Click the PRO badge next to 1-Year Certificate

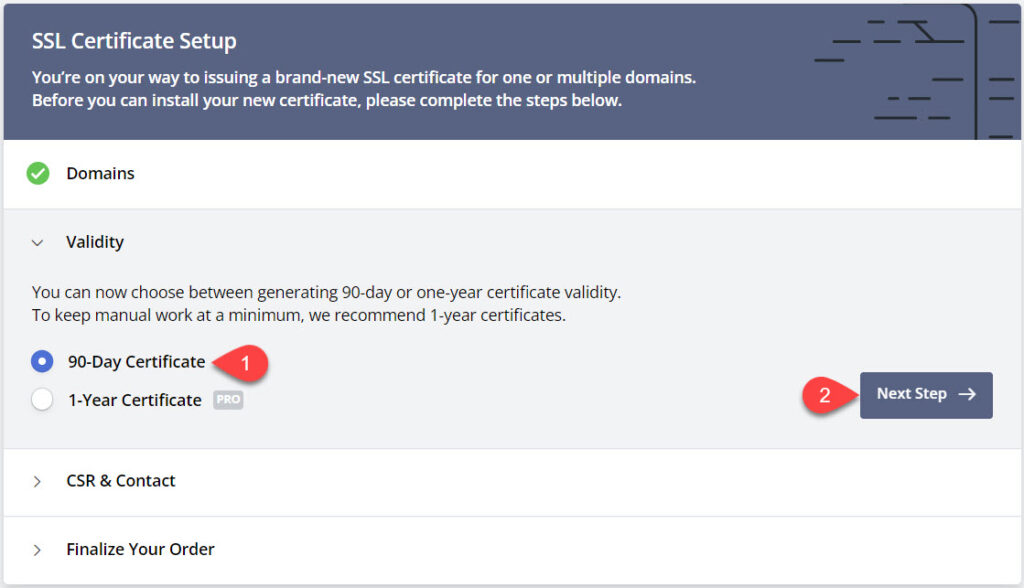(x=228, y=400)
